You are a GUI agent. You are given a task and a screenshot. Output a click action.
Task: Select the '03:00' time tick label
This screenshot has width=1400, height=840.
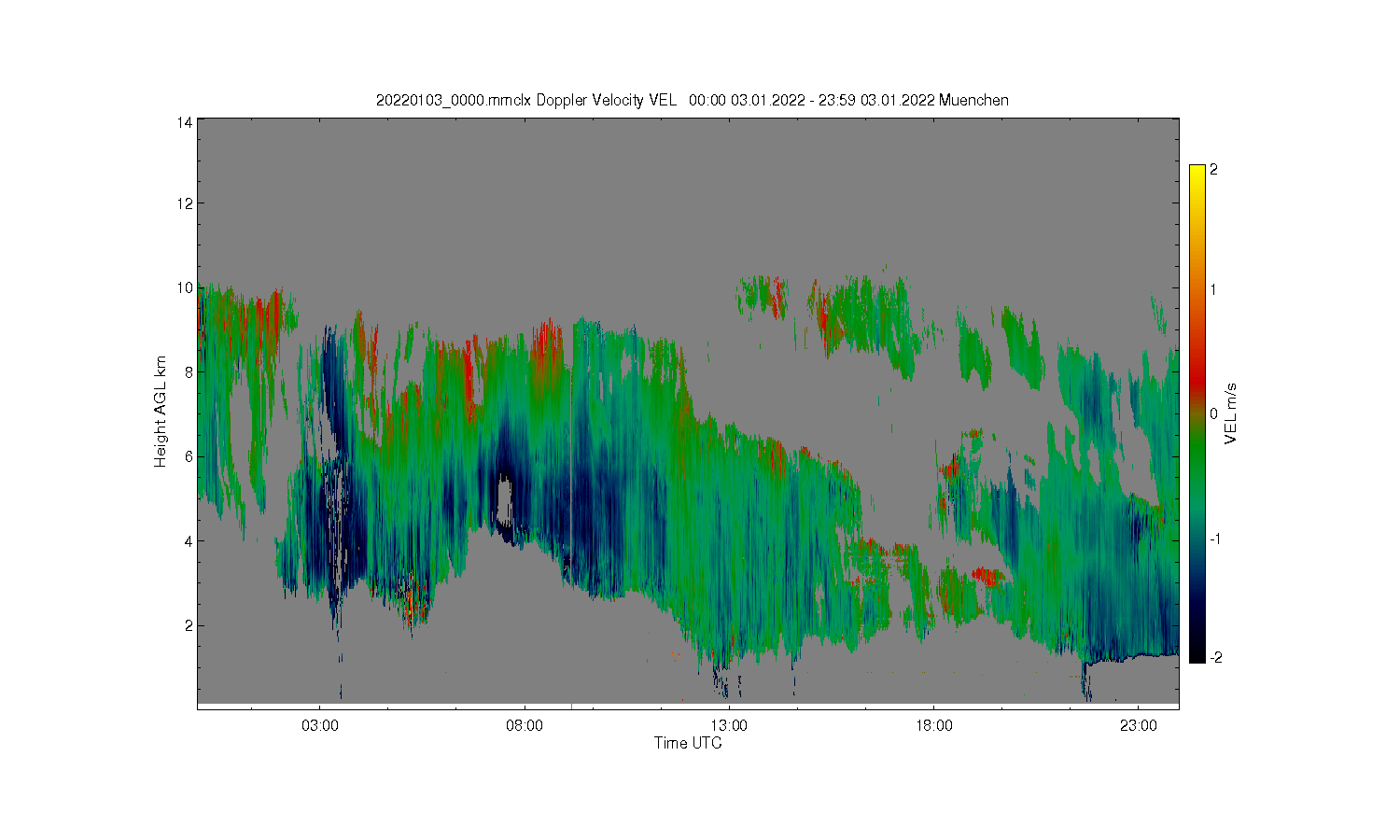(x=319, y=725)
